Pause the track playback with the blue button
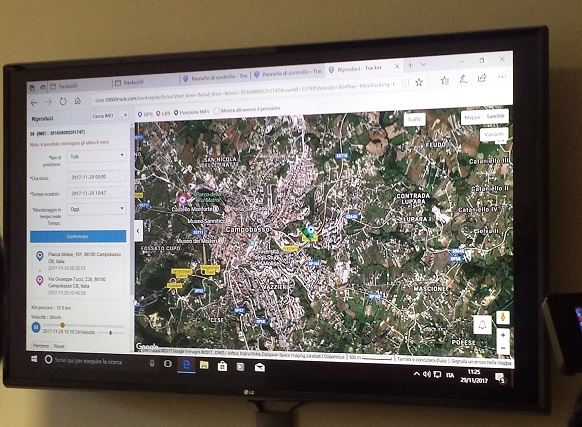 36,327
